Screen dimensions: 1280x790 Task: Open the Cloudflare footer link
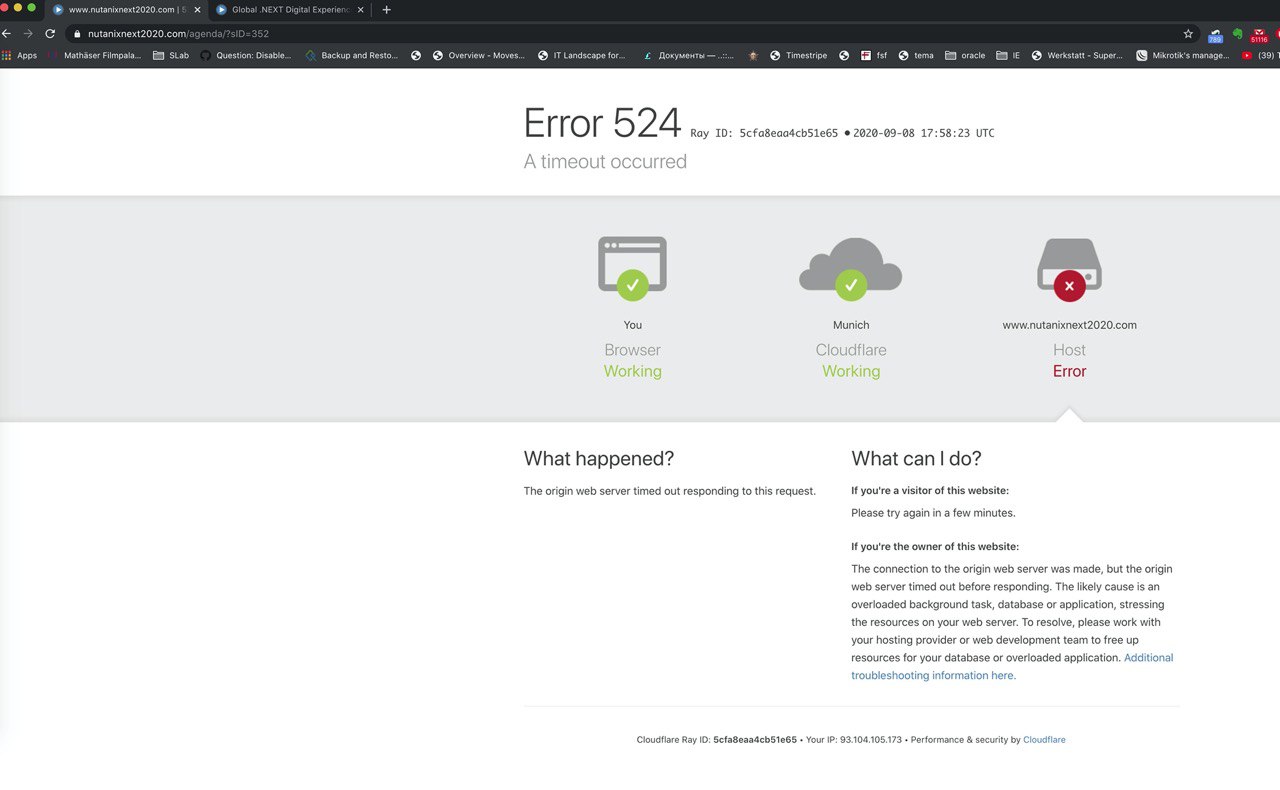[1044, 740]
